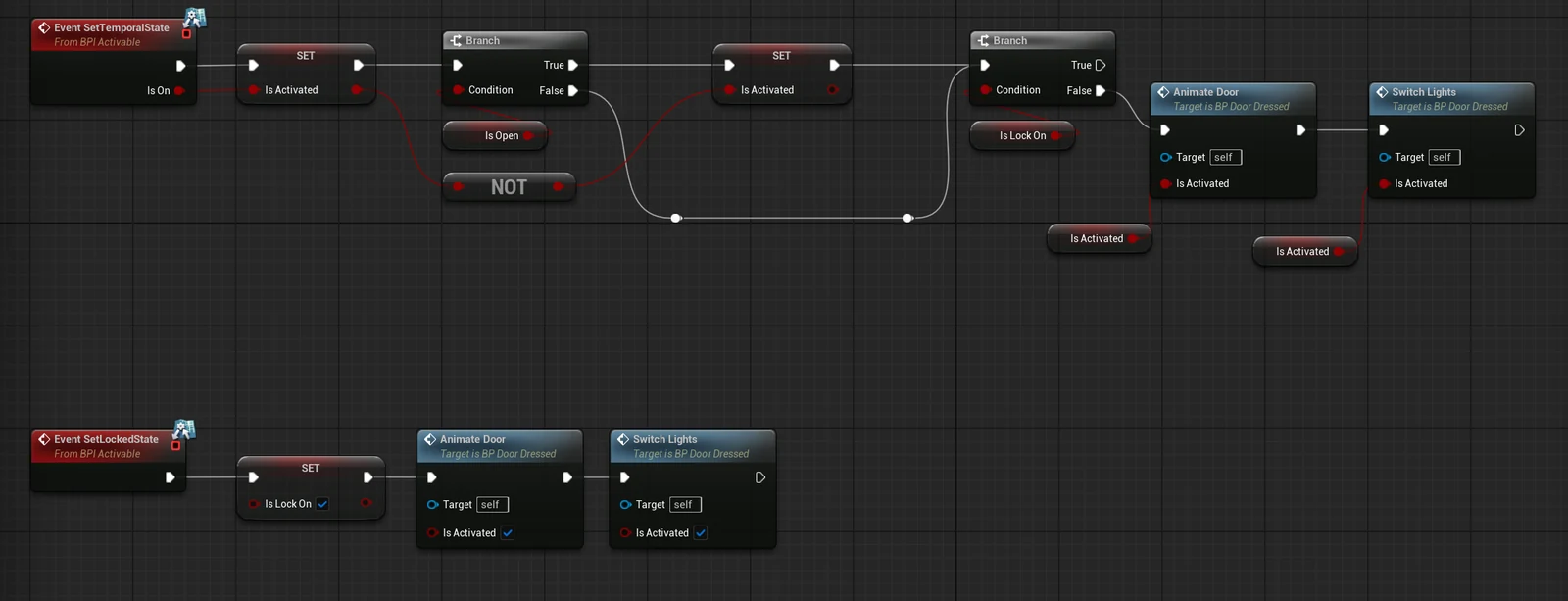Click Target self field on upper Animate Door
The image size is (1568, 601).
pyautogui.click(x=1225, y=157)
